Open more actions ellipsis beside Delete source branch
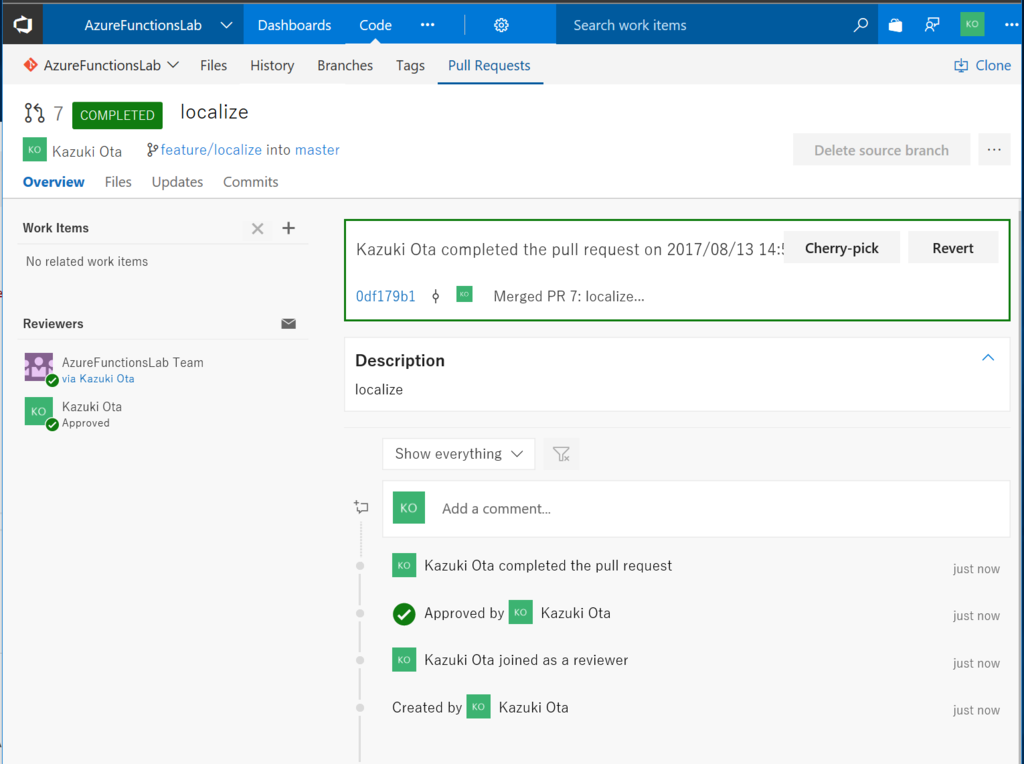This screenshot has height=764, width=1024. click(994, 150)
